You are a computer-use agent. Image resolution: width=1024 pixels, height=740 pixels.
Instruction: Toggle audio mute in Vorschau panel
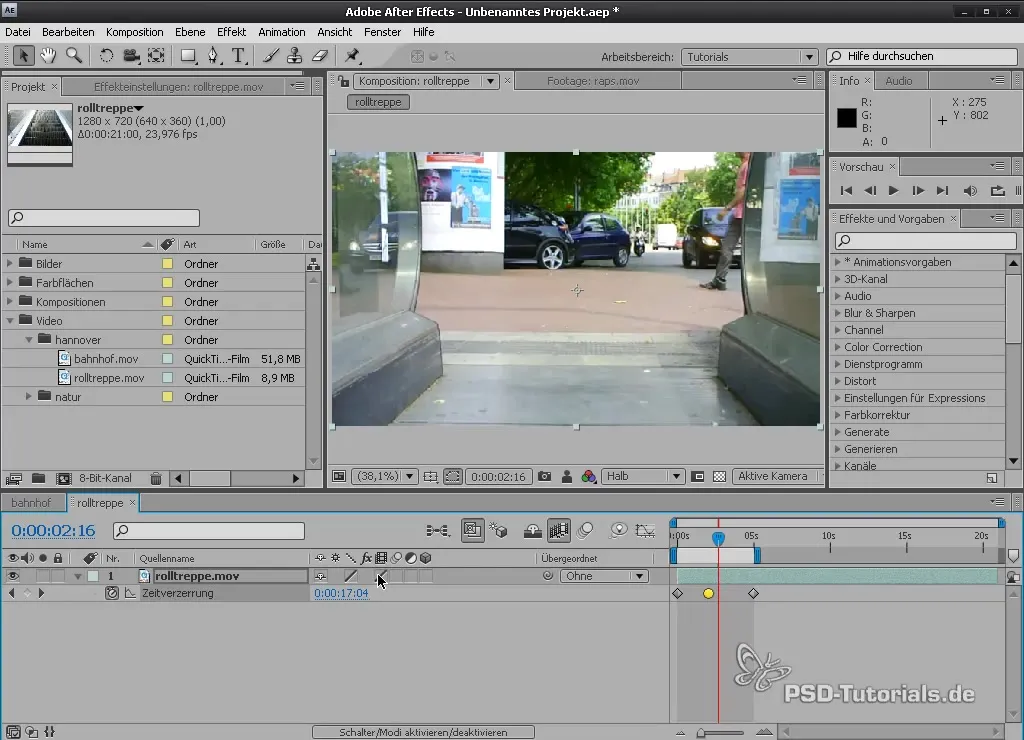(x=970, y=191)
